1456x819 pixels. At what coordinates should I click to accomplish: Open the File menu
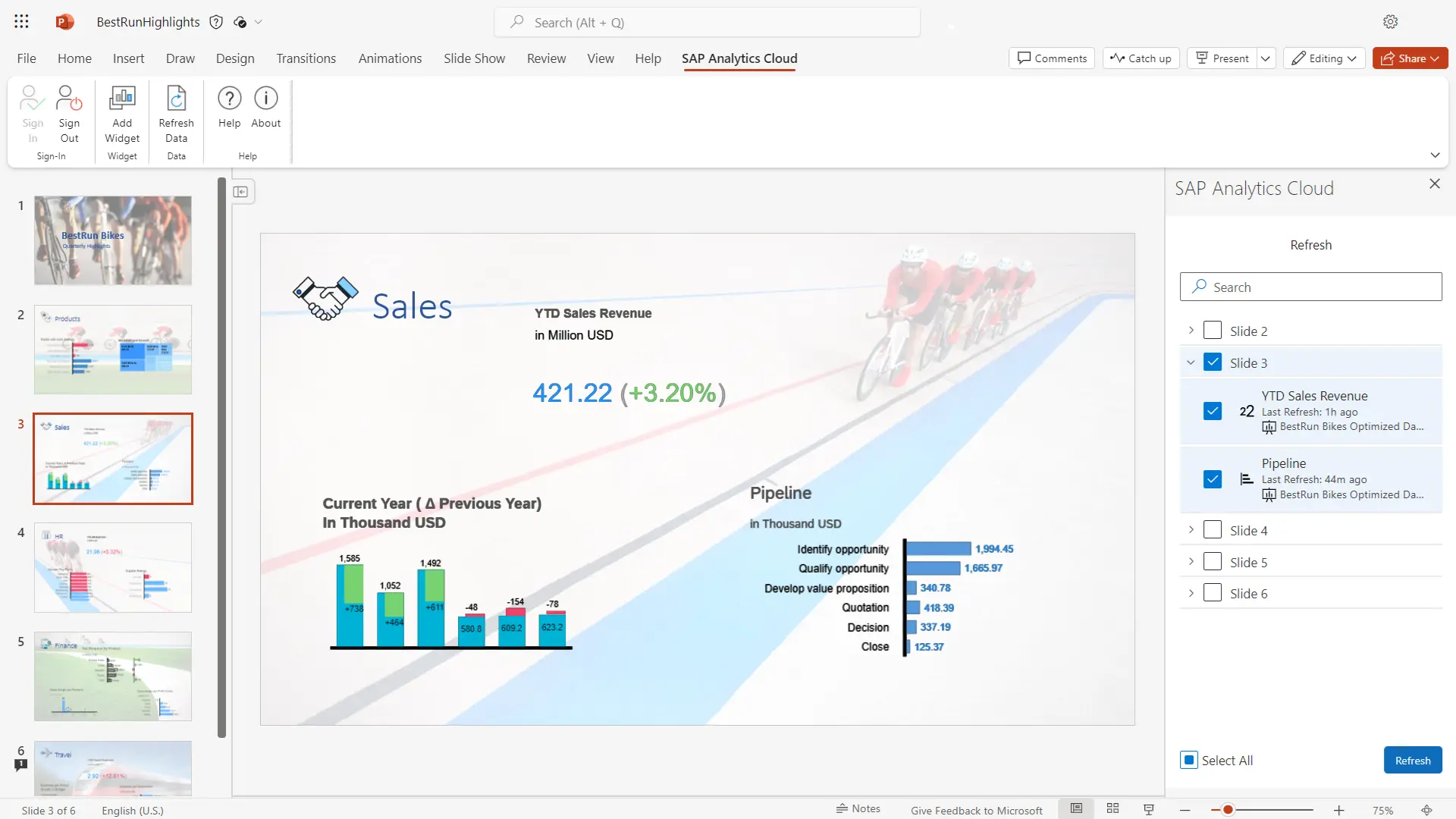tap(27, 58)
